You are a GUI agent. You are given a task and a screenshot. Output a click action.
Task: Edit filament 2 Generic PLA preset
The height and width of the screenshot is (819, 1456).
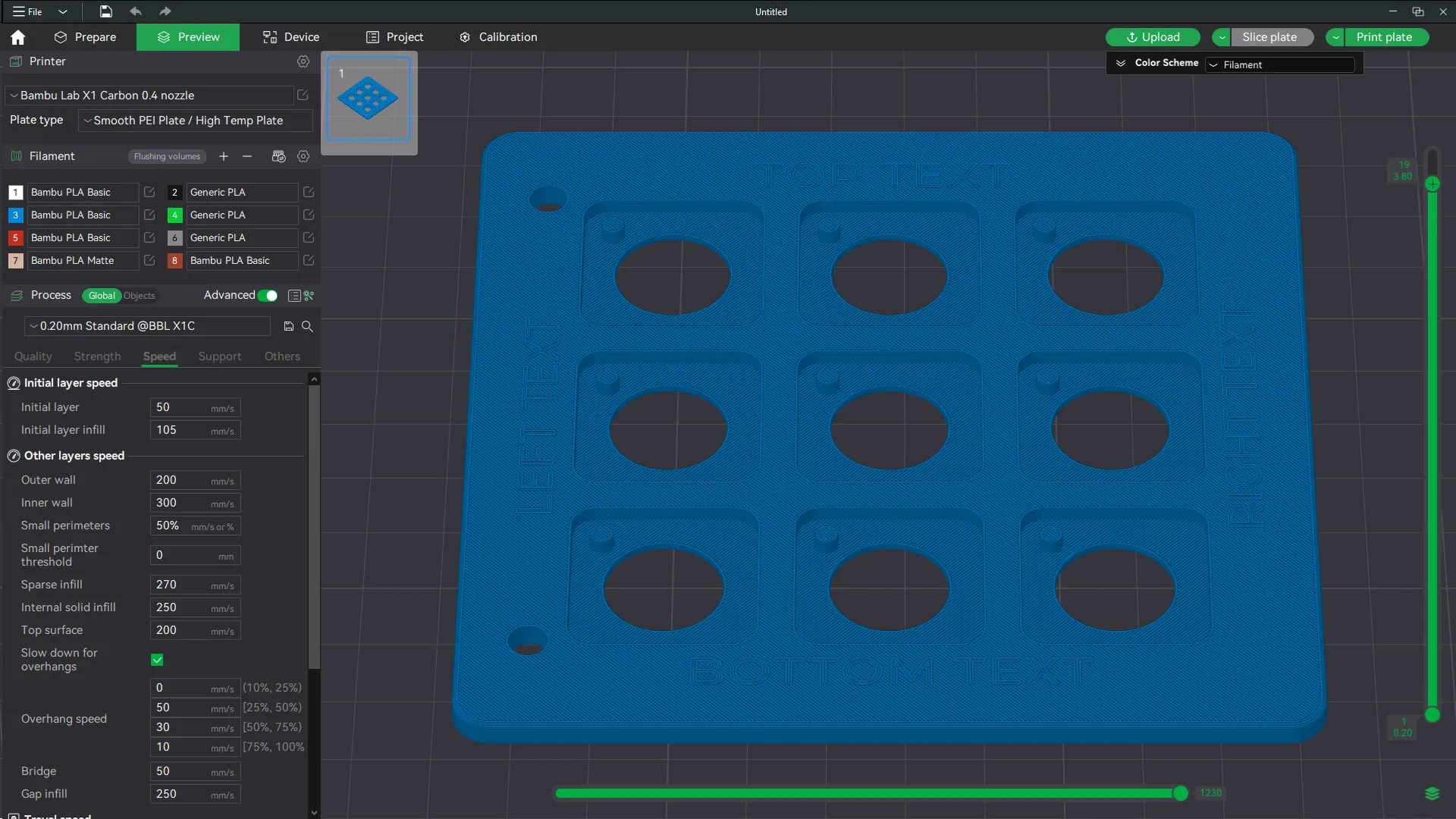tap(309, 193)
